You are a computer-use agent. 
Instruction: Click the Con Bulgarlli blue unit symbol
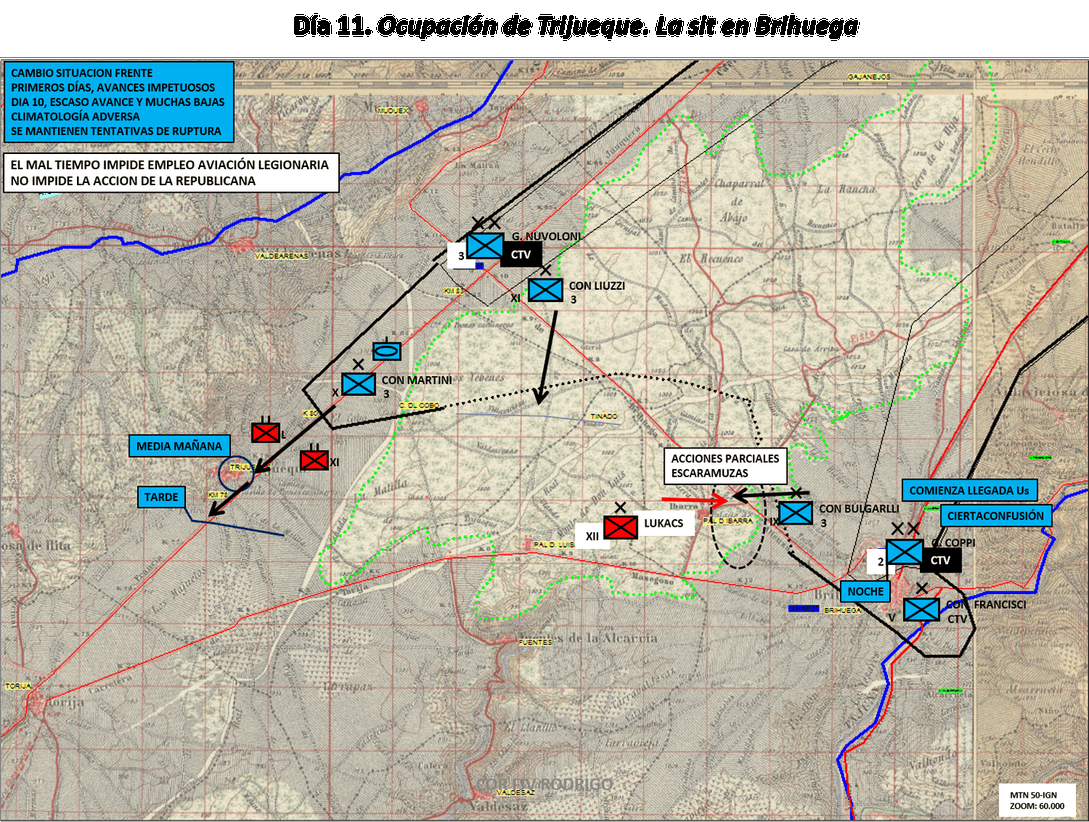[x=795, y=513]
